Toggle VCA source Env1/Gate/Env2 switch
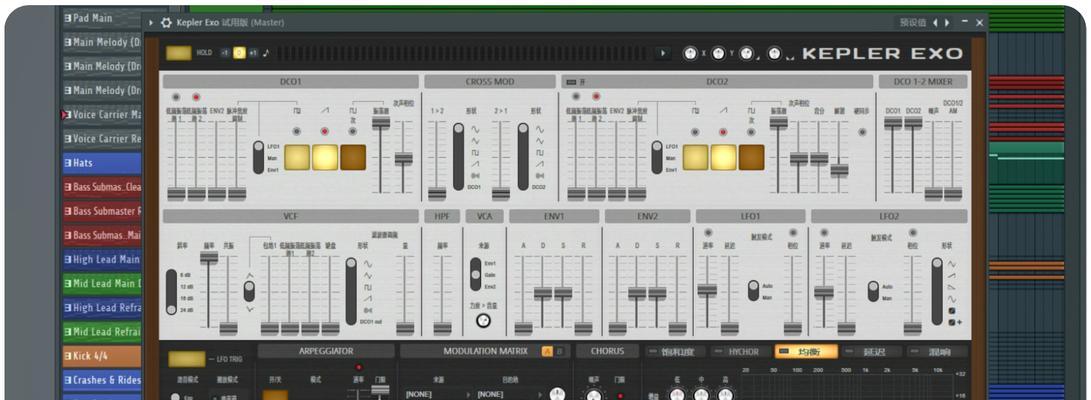This screenshot has height=400, width=1091. (x=475, y=275)
